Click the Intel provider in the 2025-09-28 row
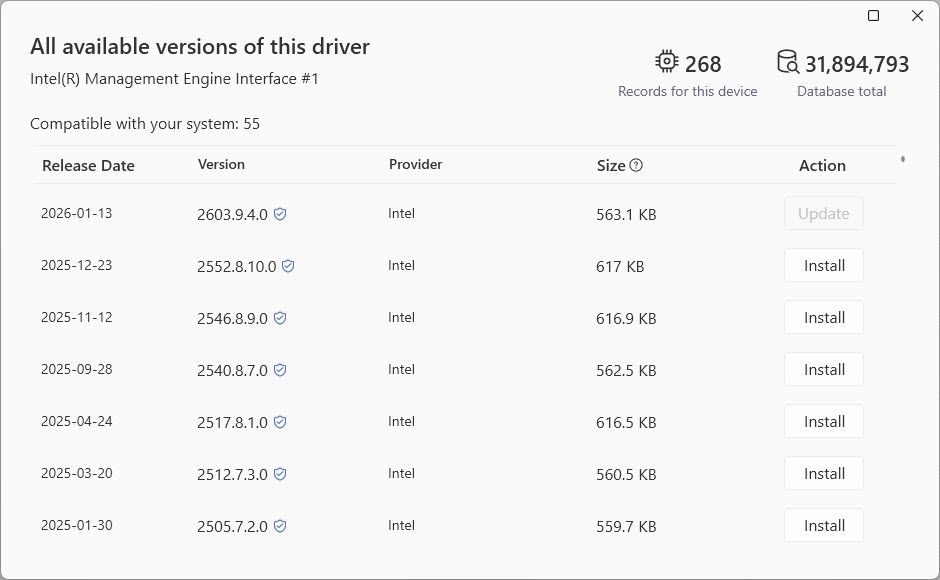 (x=401, y=369)
